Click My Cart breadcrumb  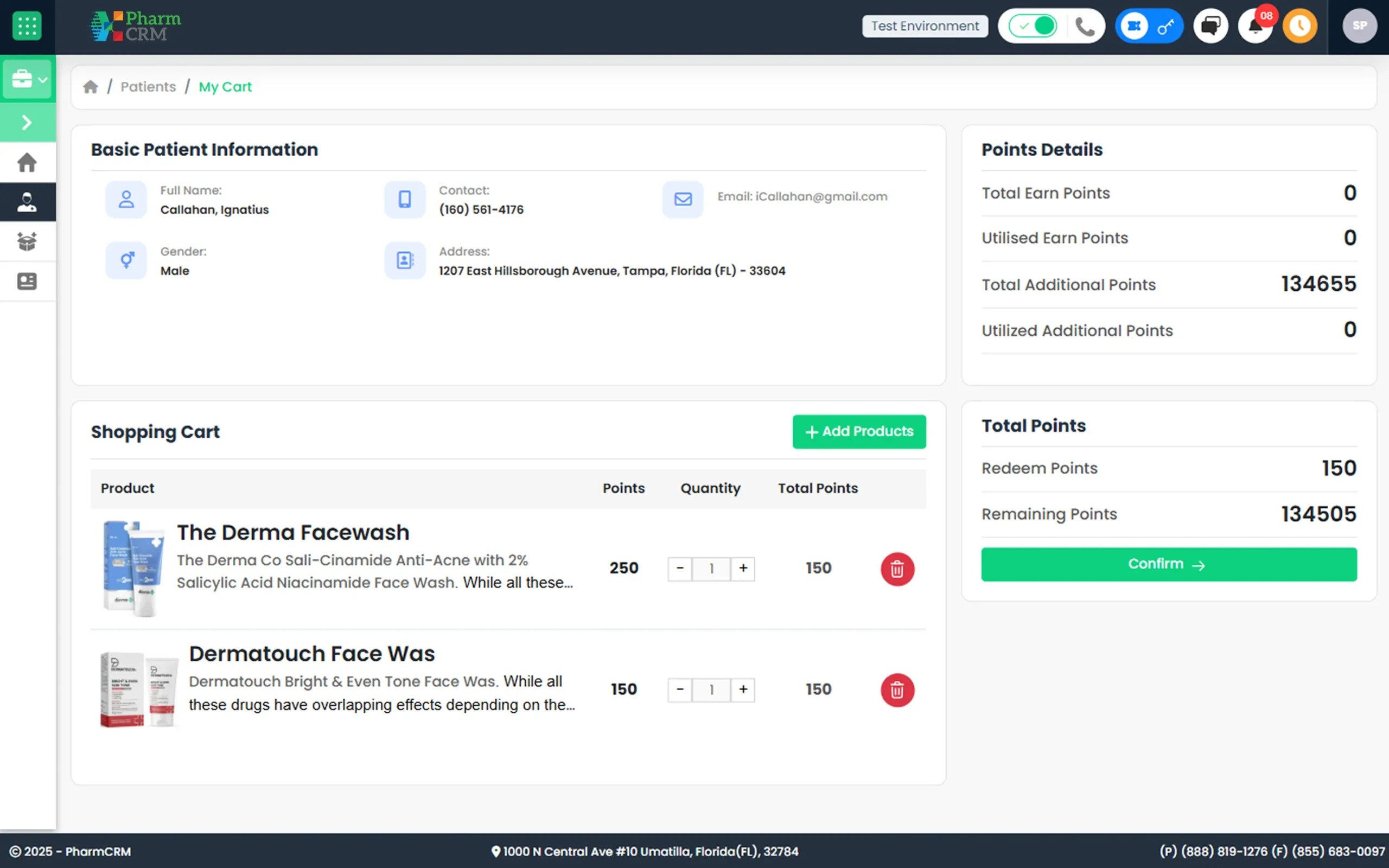(225, 87)
